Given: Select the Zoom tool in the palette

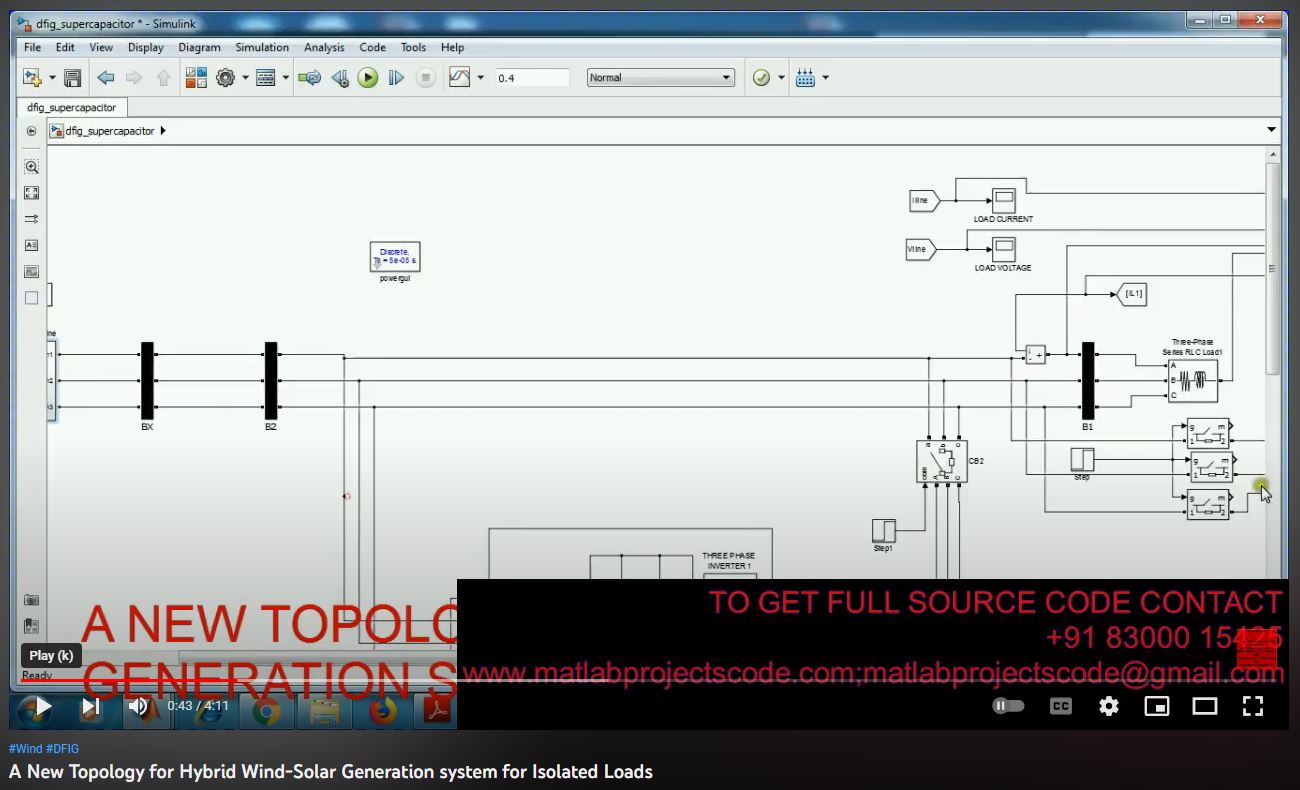Looking at the screenshot, I should (x=32, y=167).
